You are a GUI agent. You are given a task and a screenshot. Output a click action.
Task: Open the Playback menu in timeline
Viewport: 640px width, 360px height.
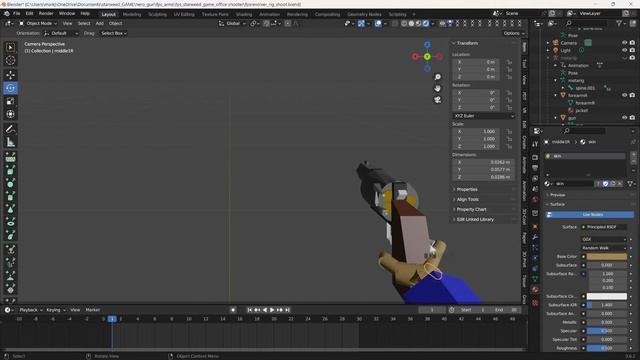[x=30, y=310]
